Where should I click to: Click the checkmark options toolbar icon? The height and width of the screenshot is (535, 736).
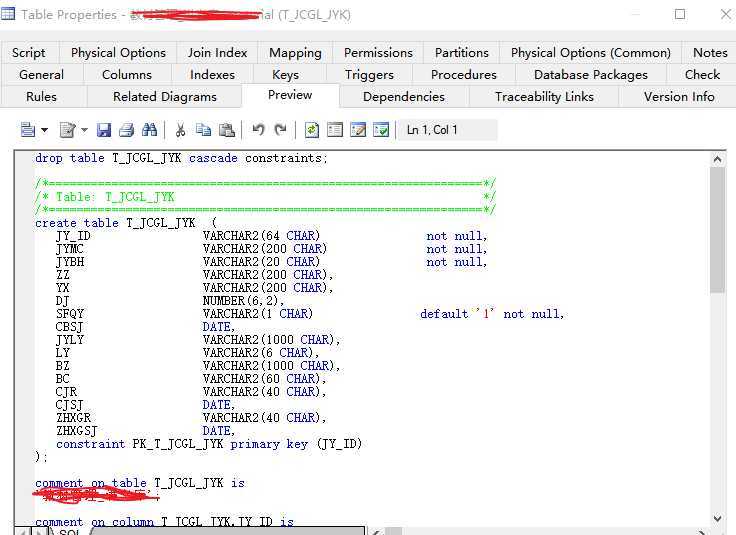(x=381, y=130)
